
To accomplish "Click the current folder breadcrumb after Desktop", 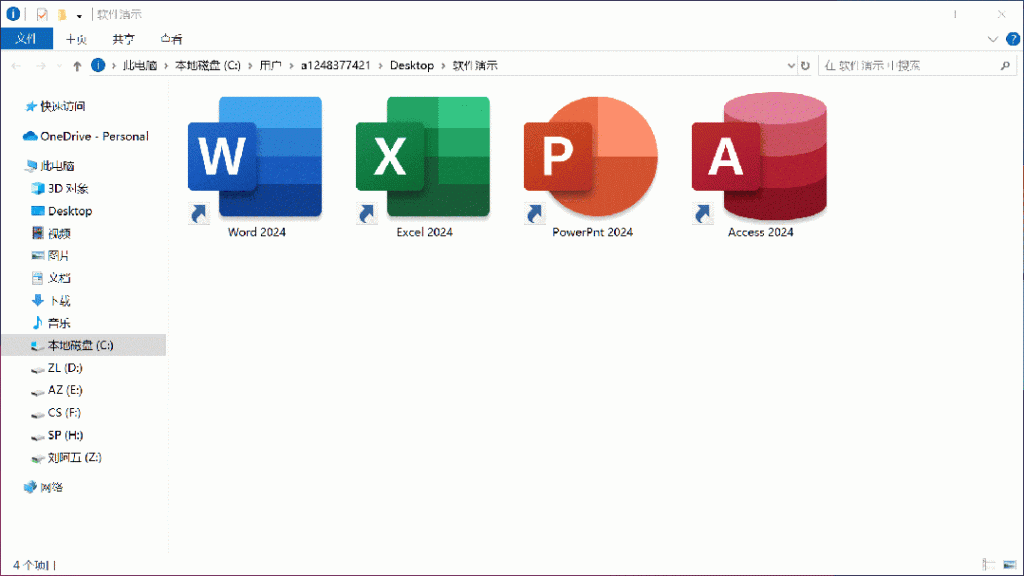I will (x=475, y=65).
